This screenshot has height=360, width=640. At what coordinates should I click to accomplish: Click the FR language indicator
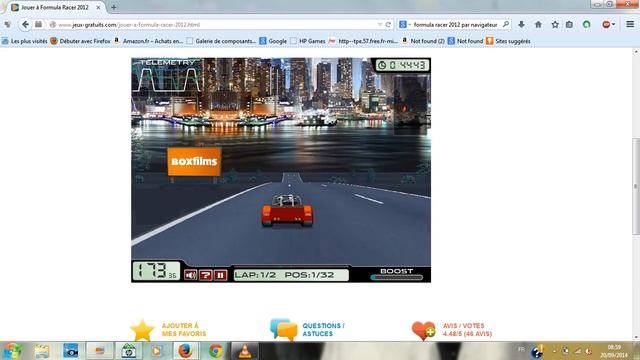(x=521, y=349)
